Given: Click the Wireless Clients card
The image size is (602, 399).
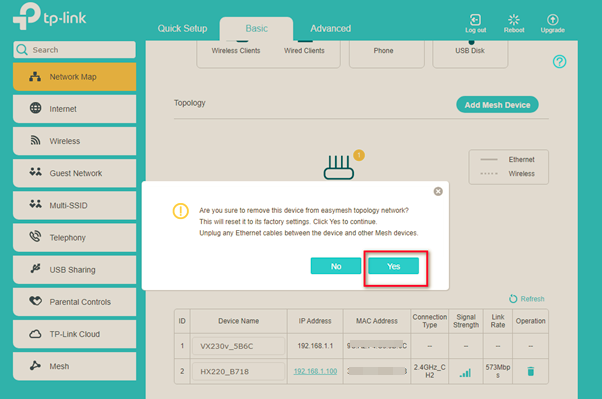Looking at the screenshot, I should 236,51.
